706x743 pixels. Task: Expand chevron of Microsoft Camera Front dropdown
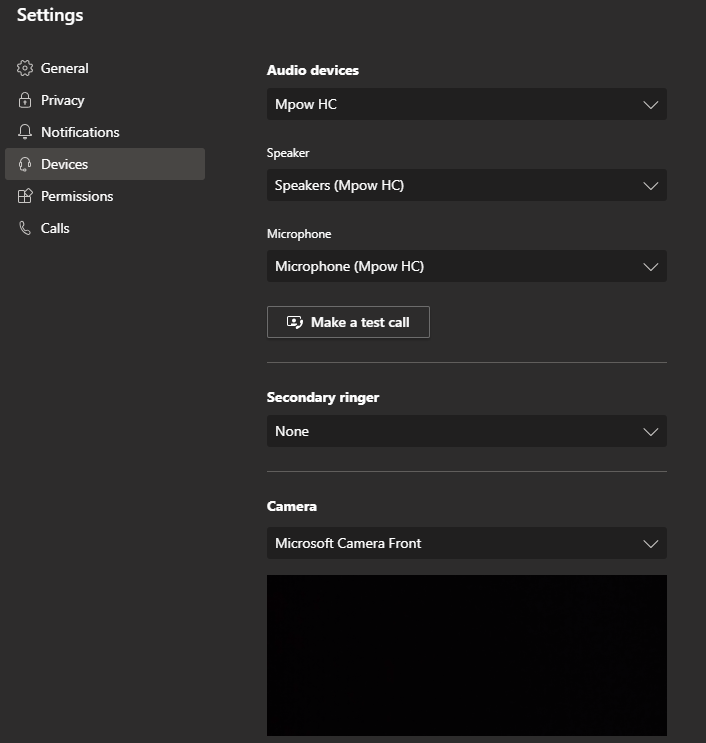651,544
